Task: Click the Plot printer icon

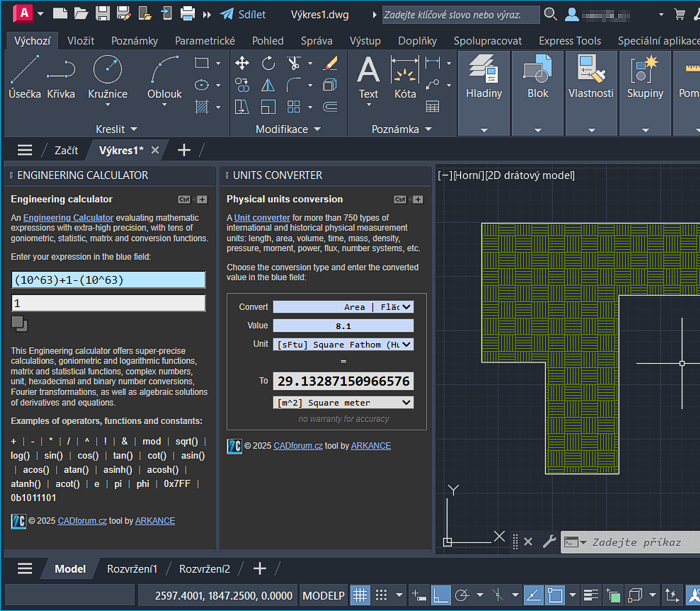Action: (188, 14)
